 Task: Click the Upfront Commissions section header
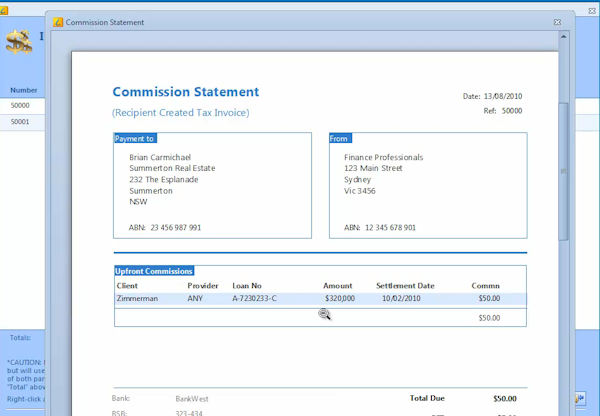tap(154, 271)
